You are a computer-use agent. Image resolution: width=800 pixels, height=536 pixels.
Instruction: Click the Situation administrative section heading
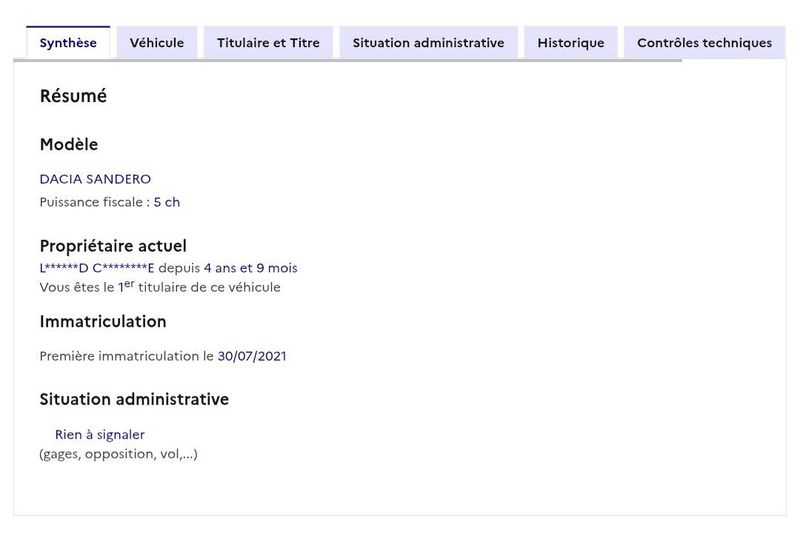click(x=134, y=399)
